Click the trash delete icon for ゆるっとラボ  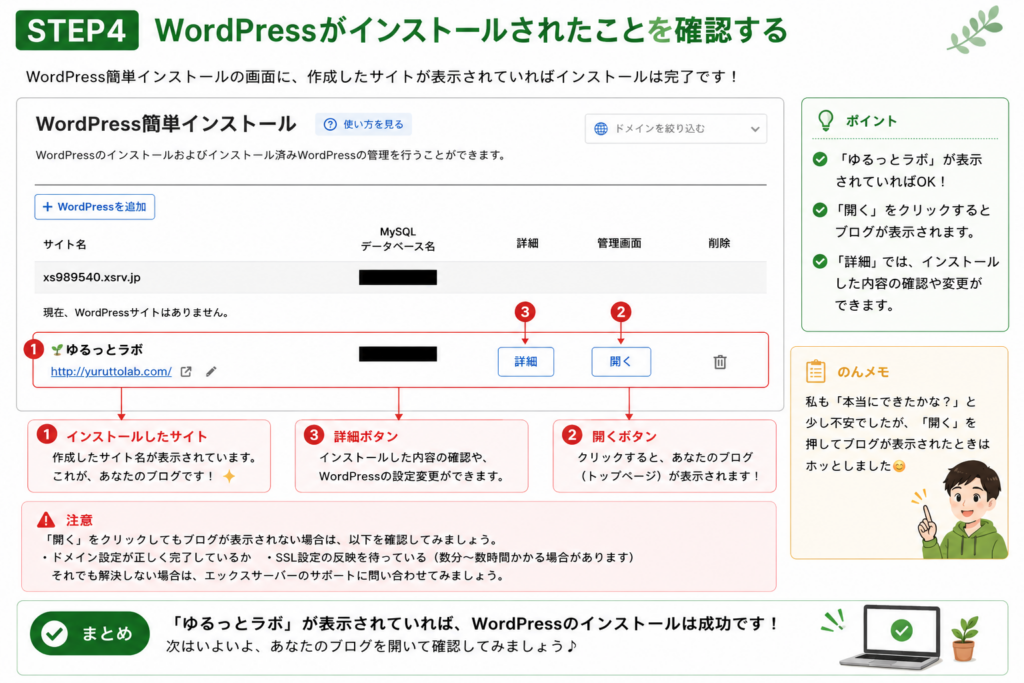pyautogui.click(x=720, y=362)
